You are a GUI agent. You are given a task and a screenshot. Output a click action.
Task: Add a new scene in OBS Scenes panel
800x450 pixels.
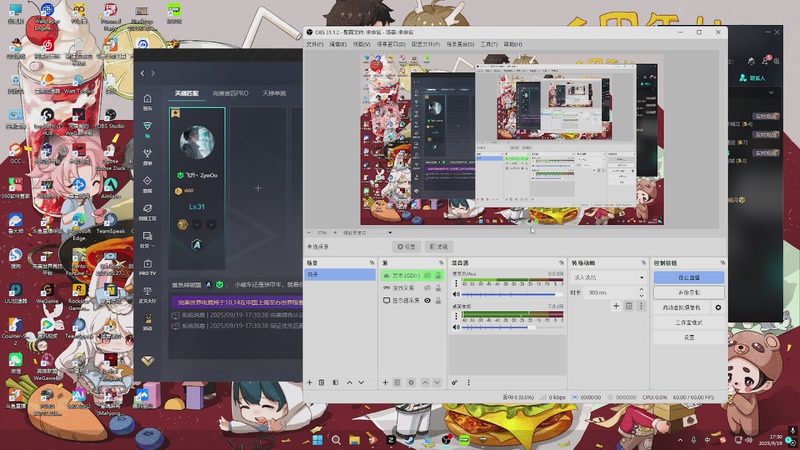point(309,382)
